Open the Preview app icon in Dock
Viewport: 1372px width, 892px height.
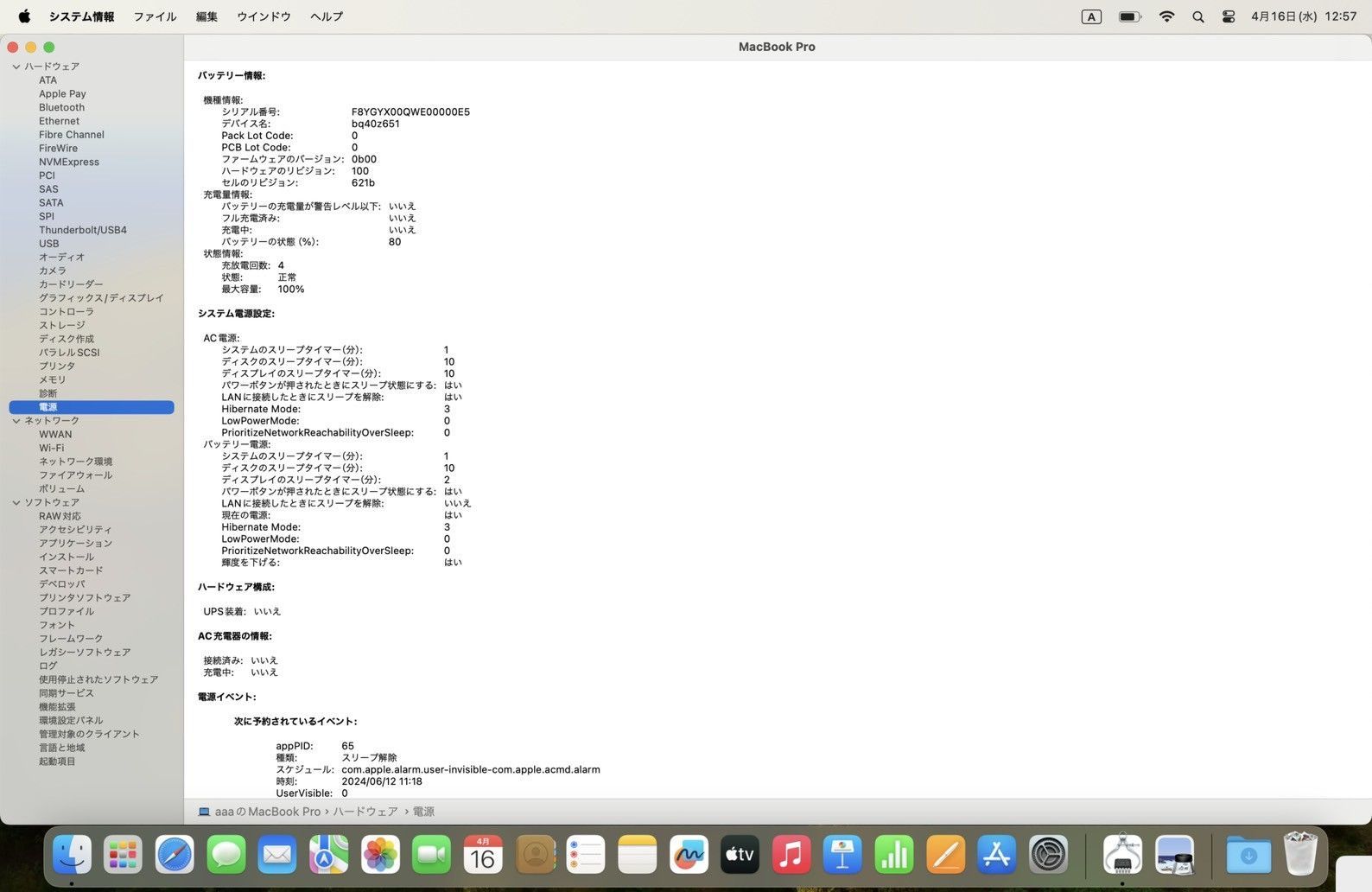(x=1174, y=855)
